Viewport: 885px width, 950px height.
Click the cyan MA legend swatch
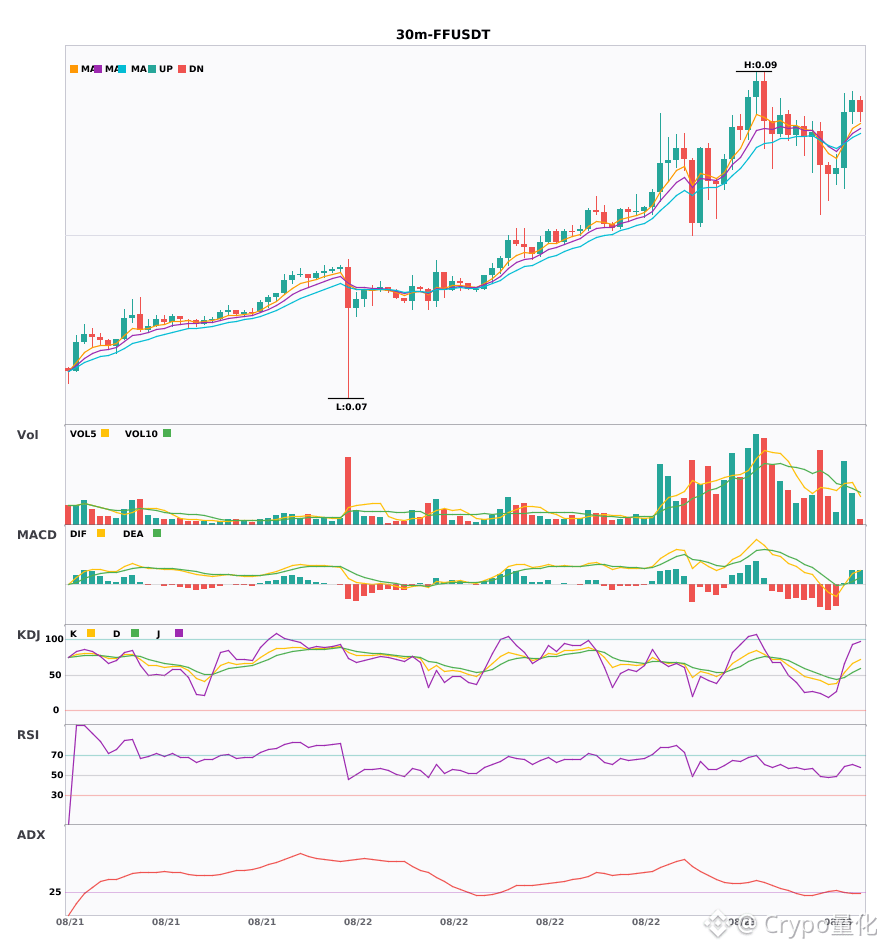click(x=122, y=69)
